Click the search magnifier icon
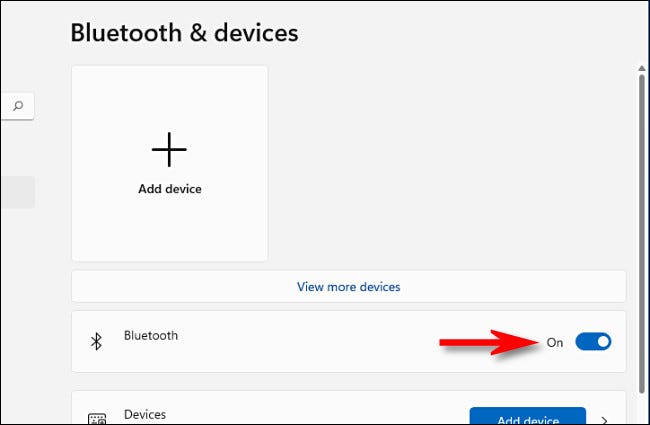Image resolution: width=650 pixels, height=425 pixels. pos(18,105)
